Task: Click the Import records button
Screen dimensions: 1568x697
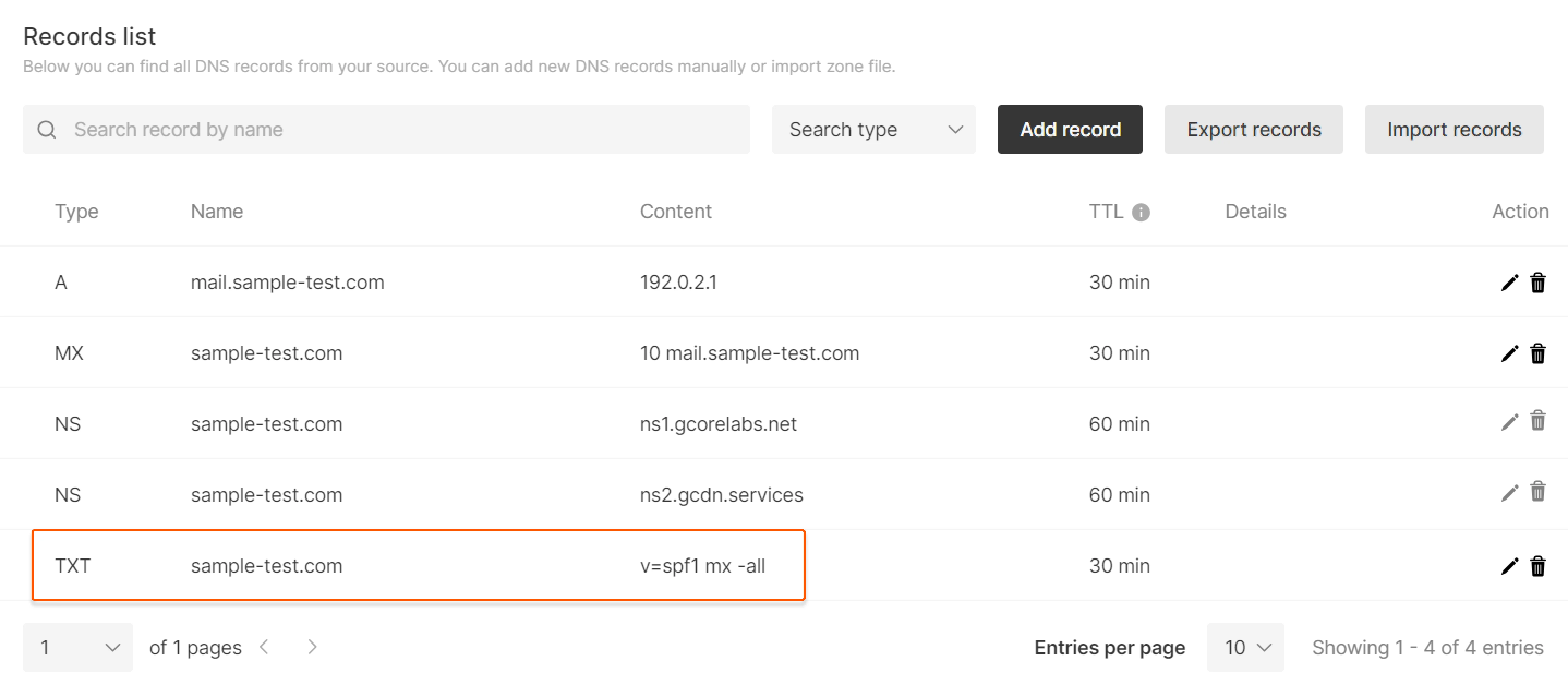Action: (1454, 129)
